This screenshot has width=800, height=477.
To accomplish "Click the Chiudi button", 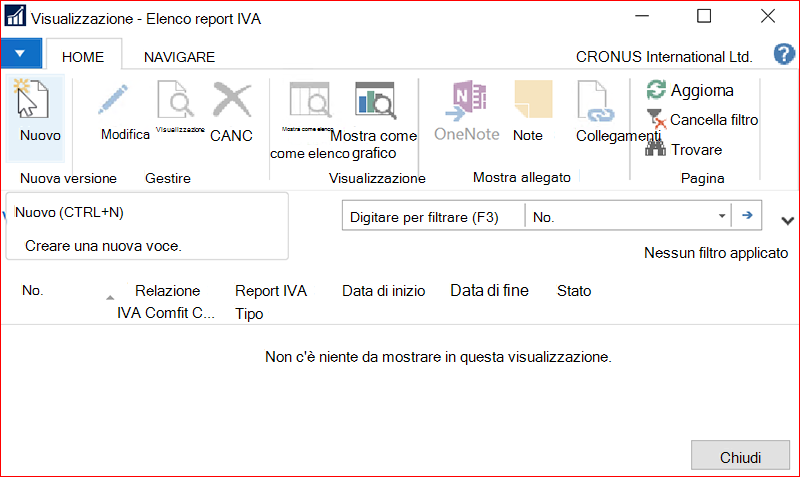I will [x=740, y=455].
